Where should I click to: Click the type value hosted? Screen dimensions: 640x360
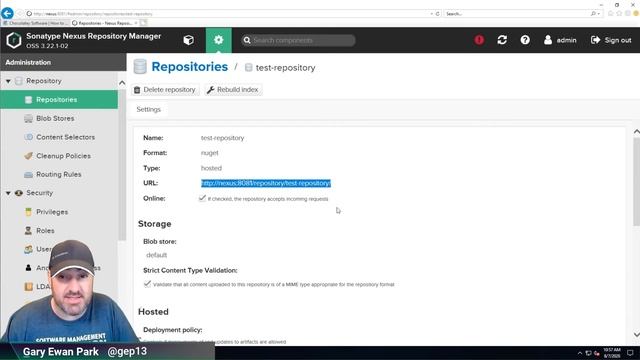(211, 168)
